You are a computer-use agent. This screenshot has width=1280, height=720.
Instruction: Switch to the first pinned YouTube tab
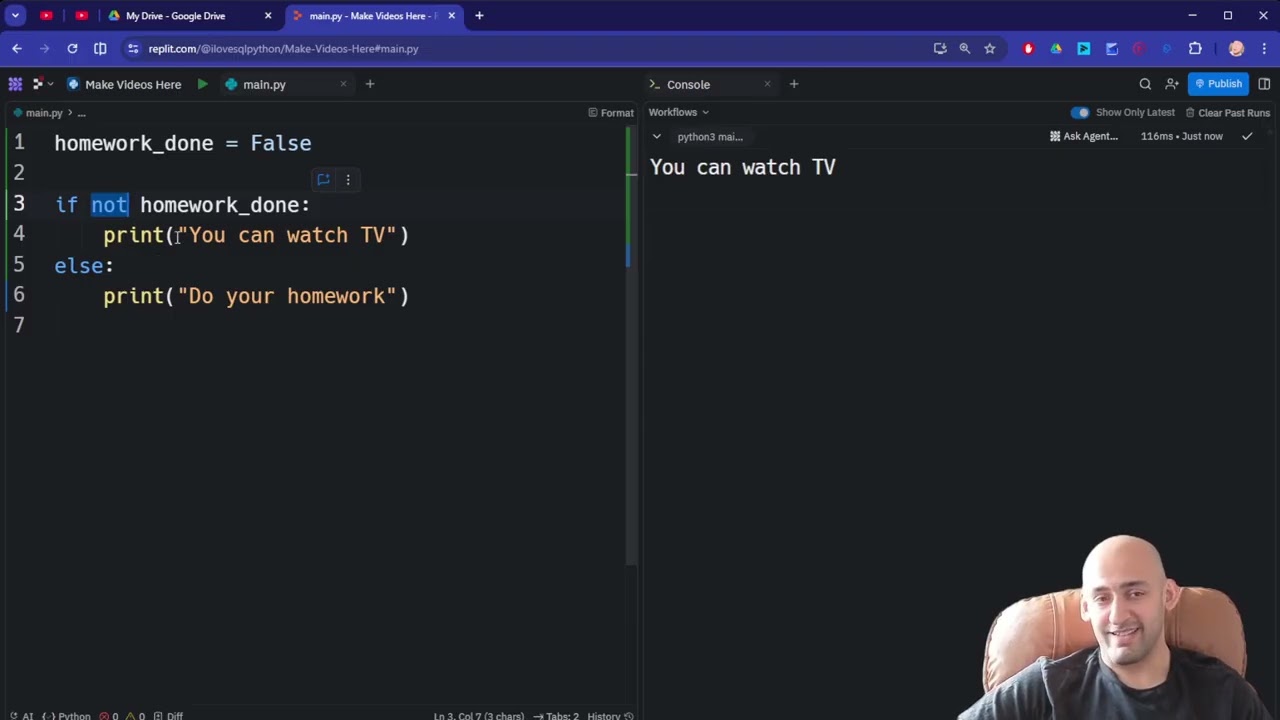point(46,16)
